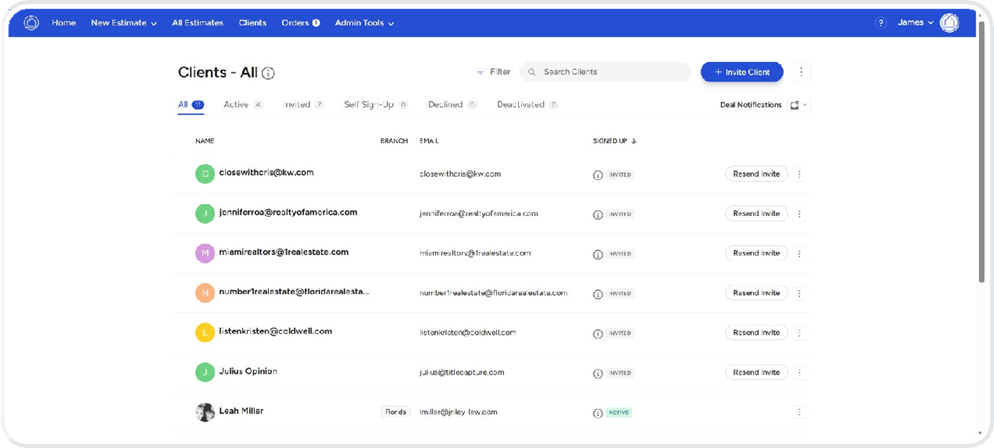
Task: Switch to the Declined tab
Action: 452,105
